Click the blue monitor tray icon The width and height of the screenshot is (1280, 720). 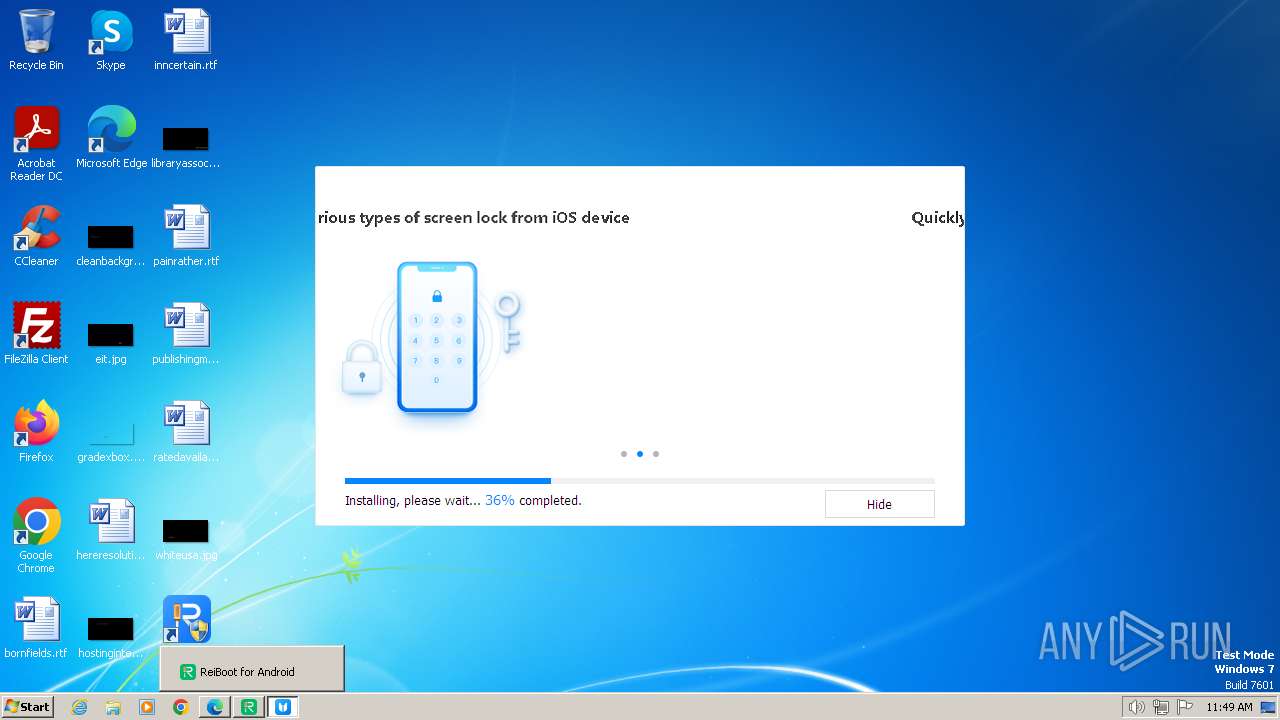[1268, 707]
